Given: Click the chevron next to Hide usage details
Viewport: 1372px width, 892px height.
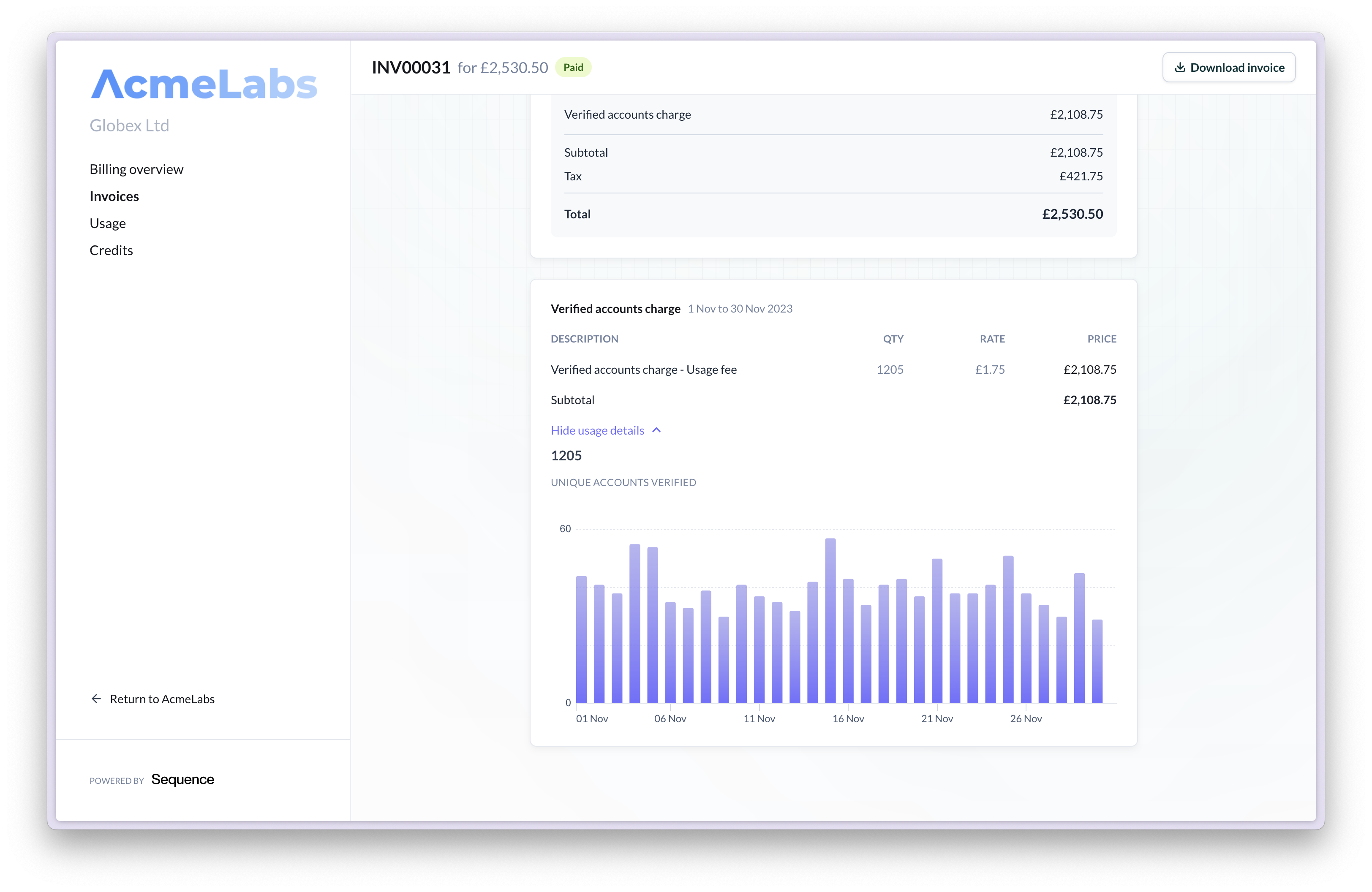Looking at the screenshot, I should [656, 430].
